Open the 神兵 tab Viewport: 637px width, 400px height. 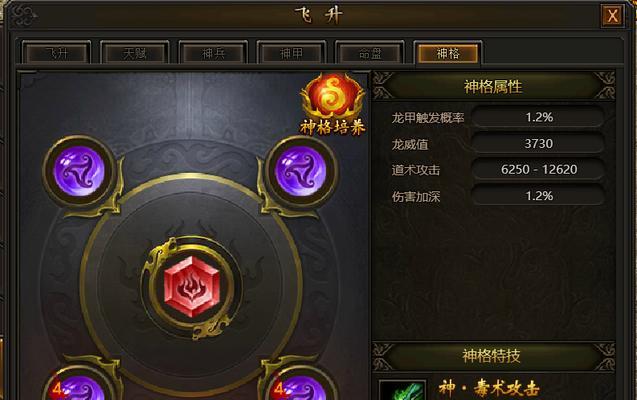pyautogui.click(x=213, y=53)
